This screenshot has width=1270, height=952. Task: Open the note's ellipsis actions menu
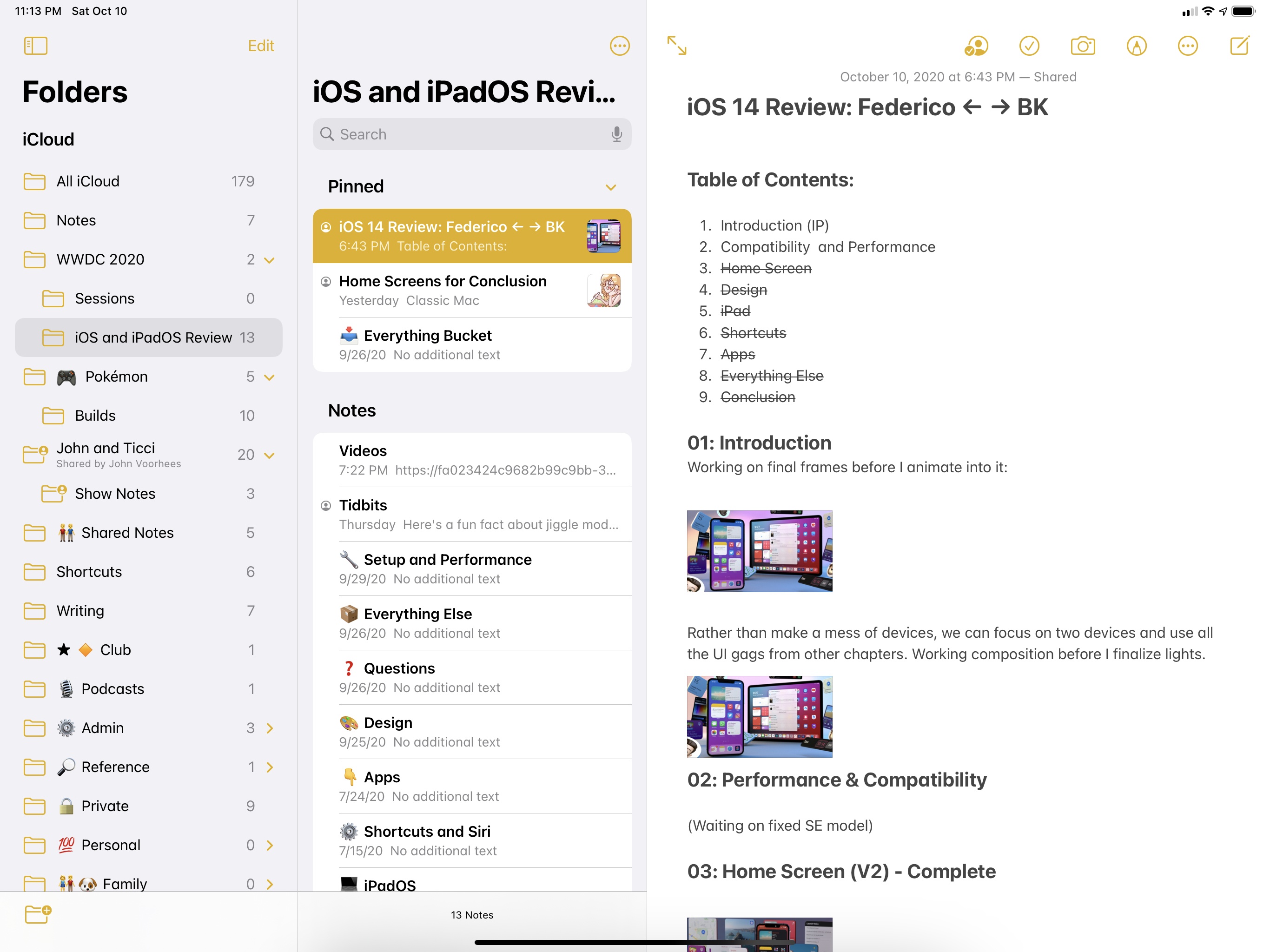pyautogui.click(x=1187, y=46)
